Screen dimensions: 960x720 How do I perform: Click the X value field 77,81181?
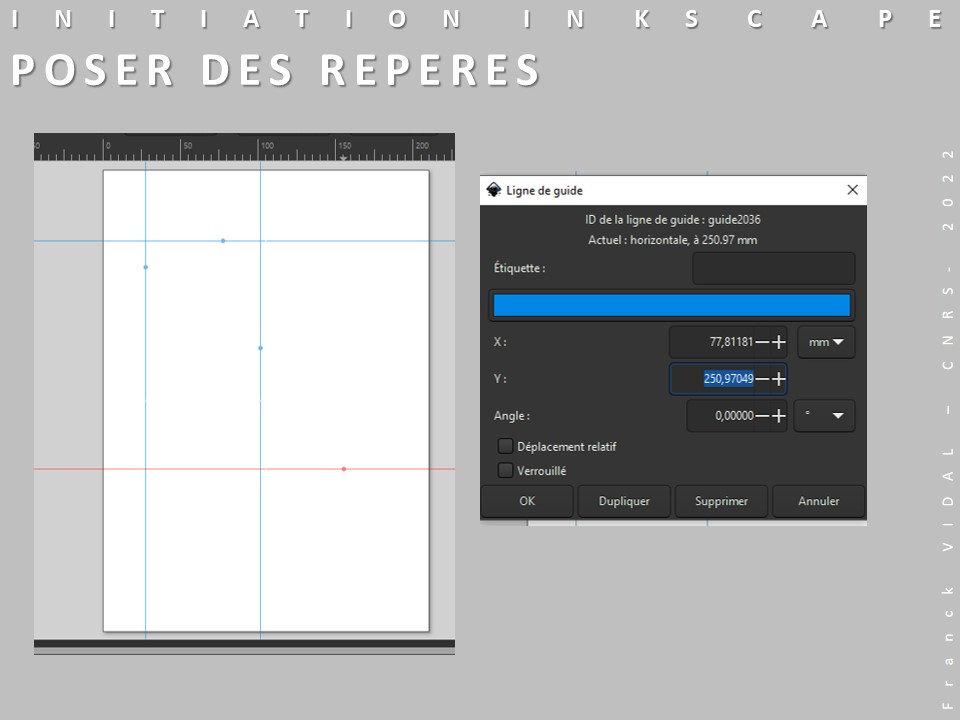(x=713, y=342)
